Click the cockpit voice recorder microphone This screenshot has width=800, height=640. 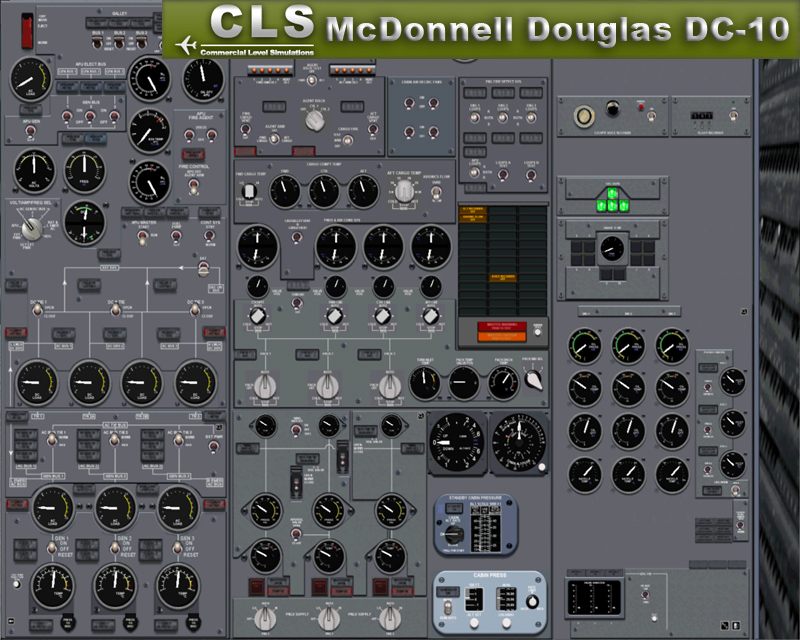584,116
